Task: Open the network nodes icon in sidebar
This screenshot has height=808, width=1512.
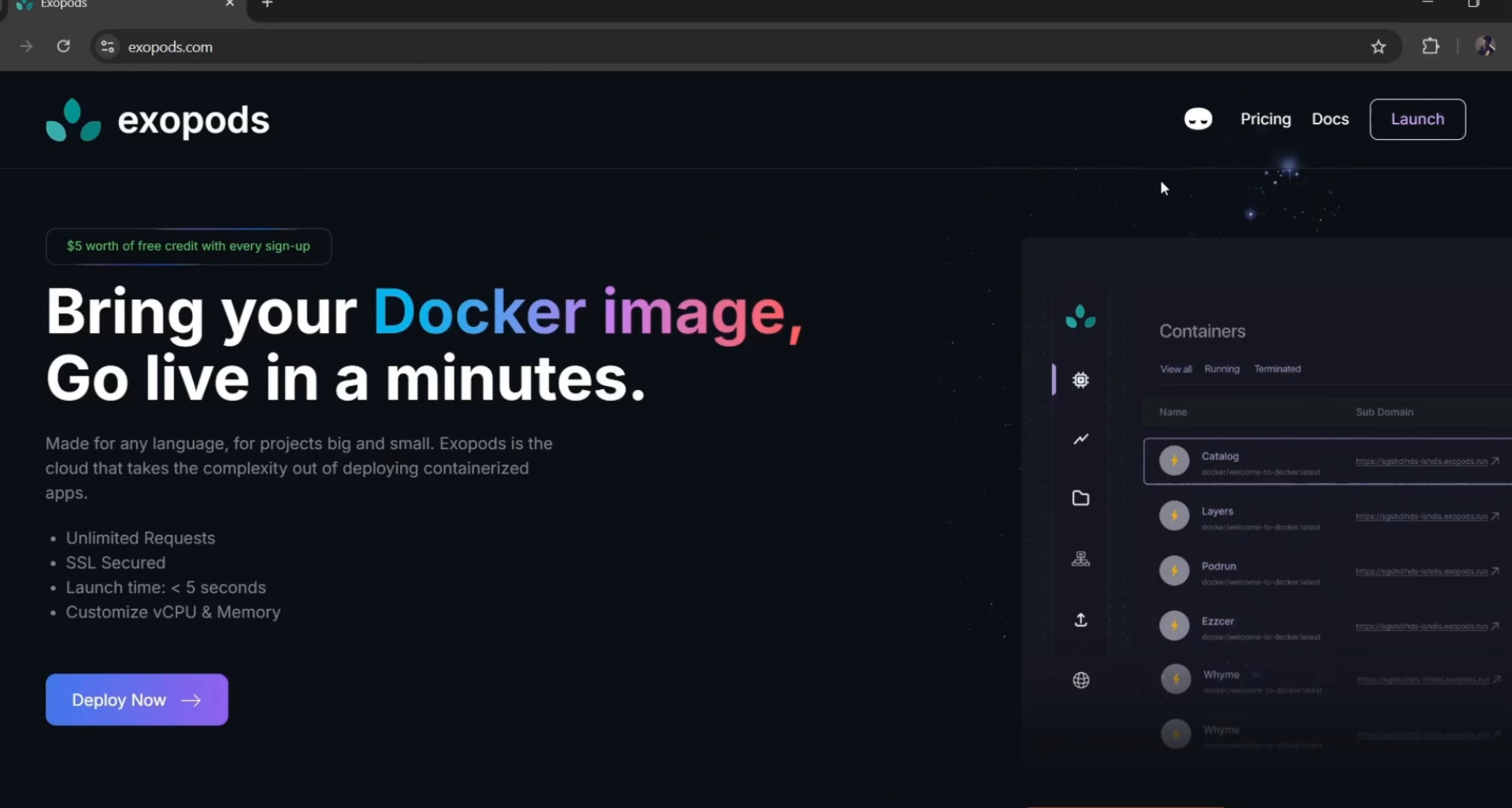Action: coord(1081,559)
